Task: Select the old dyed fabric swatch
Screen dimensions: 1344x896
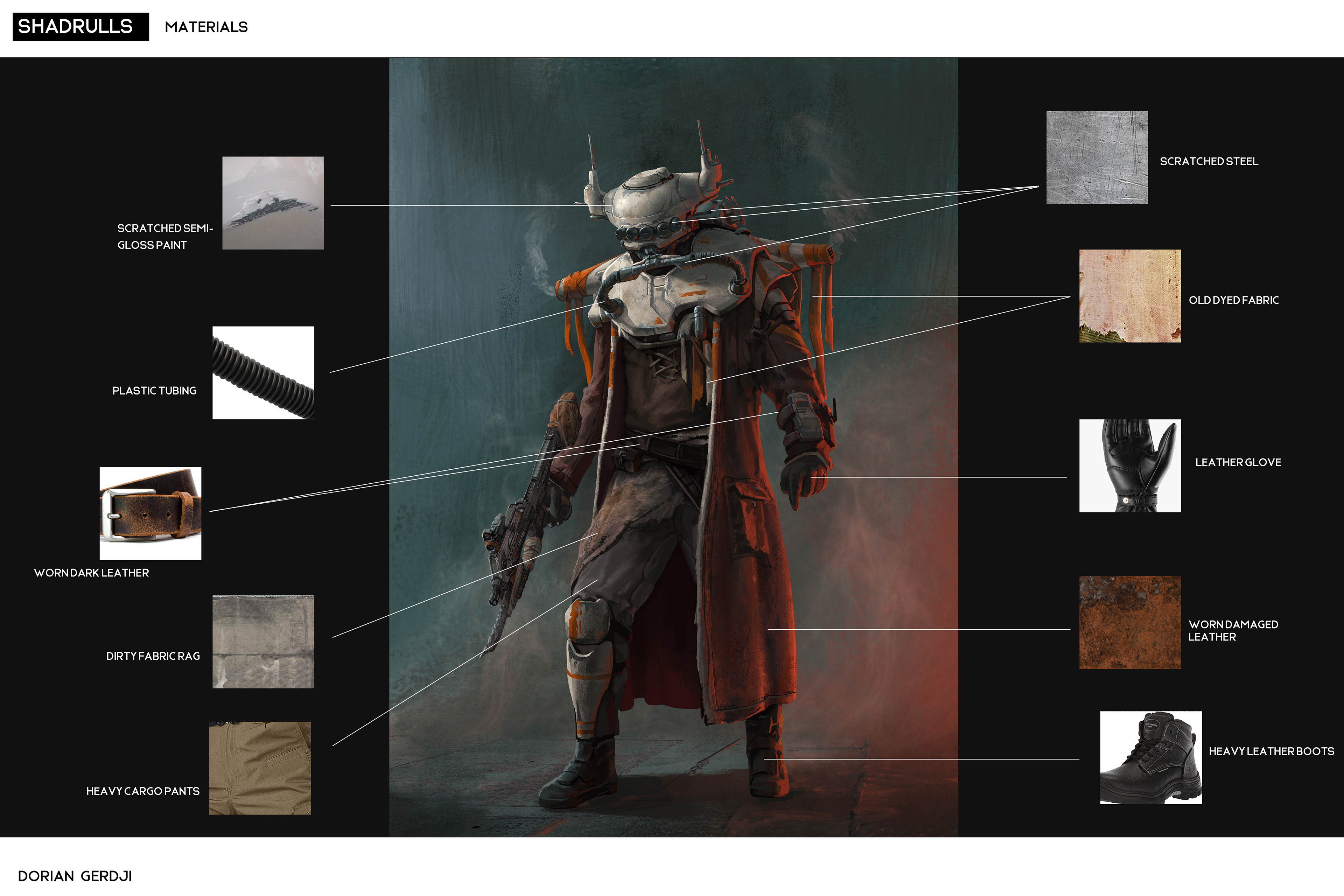Action: pos(1130,296)
